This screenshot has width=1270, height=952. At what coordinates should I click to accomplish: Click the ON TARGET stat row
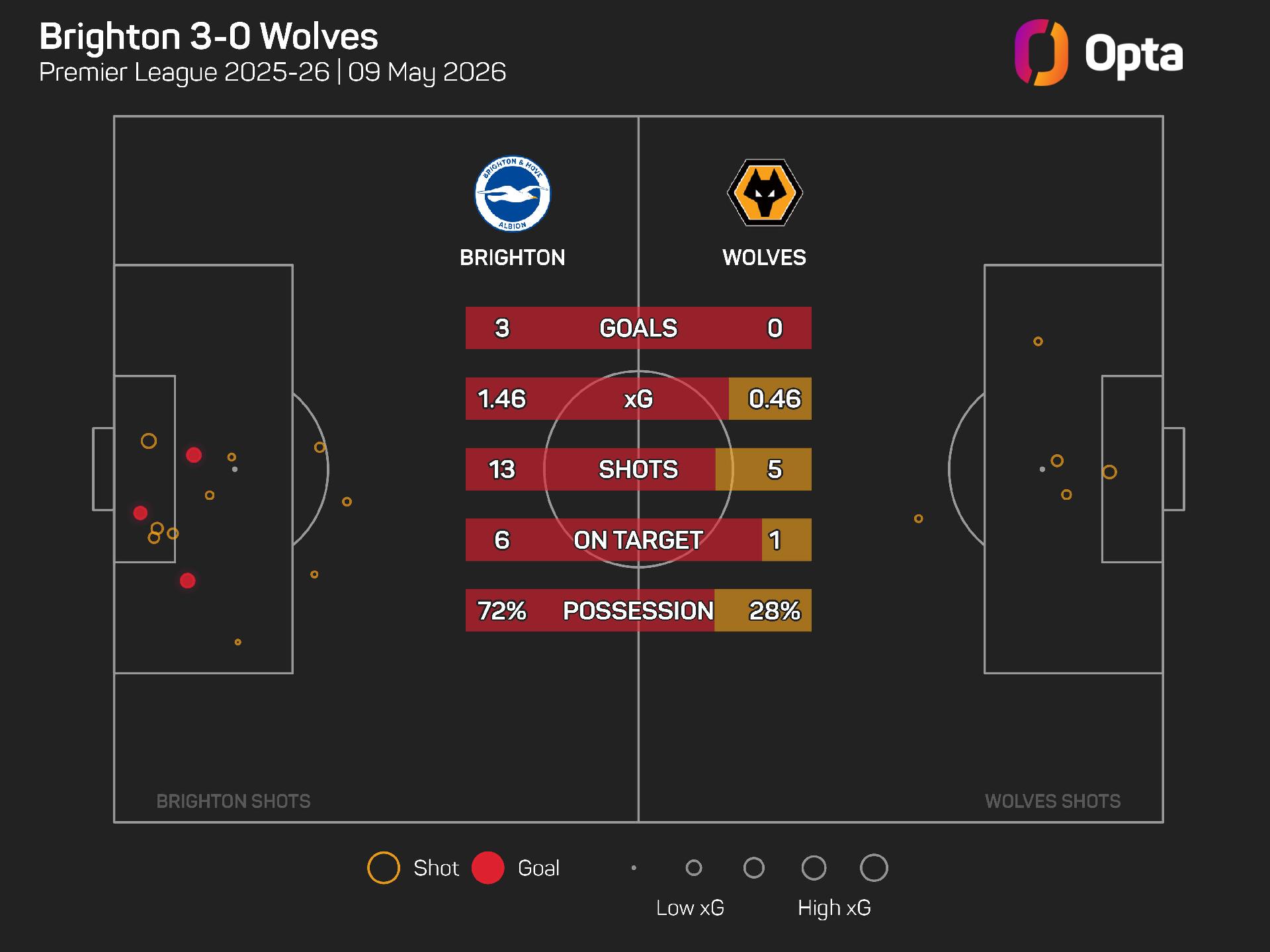pyautogui.click(x=638, y=540)
